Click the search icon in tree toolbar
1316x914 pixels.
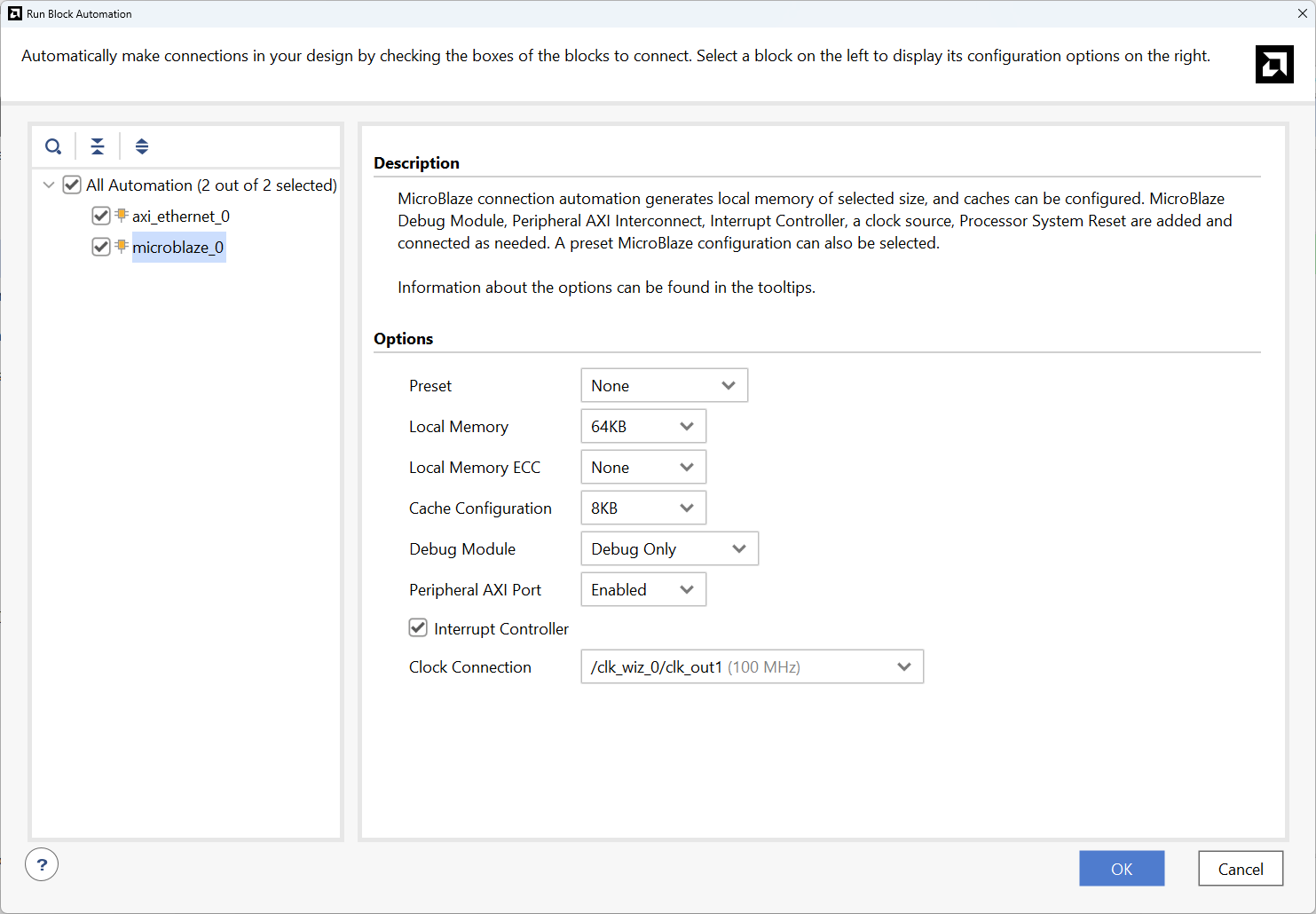pos(53,146)
